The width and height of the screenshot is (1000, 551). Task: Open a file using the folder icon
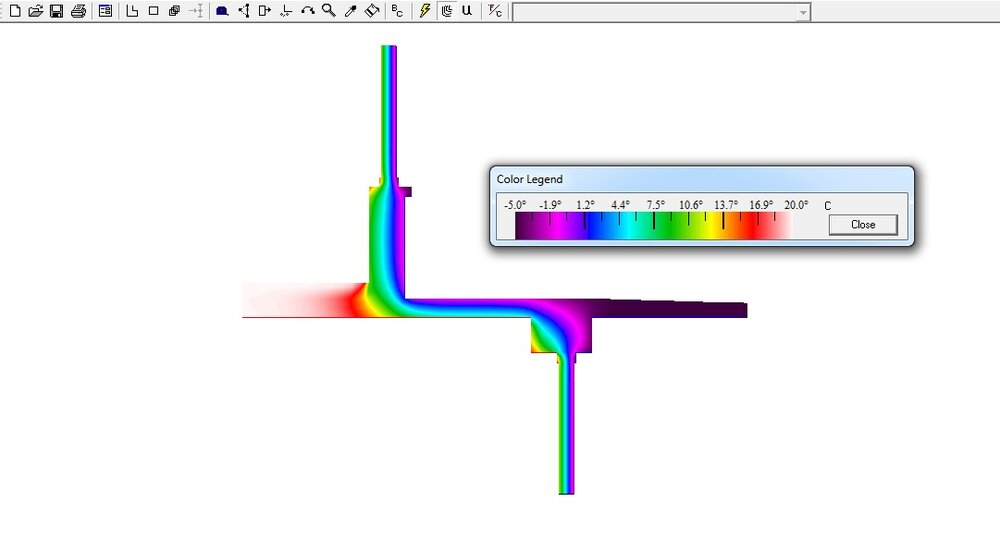(x=35, y=11)
